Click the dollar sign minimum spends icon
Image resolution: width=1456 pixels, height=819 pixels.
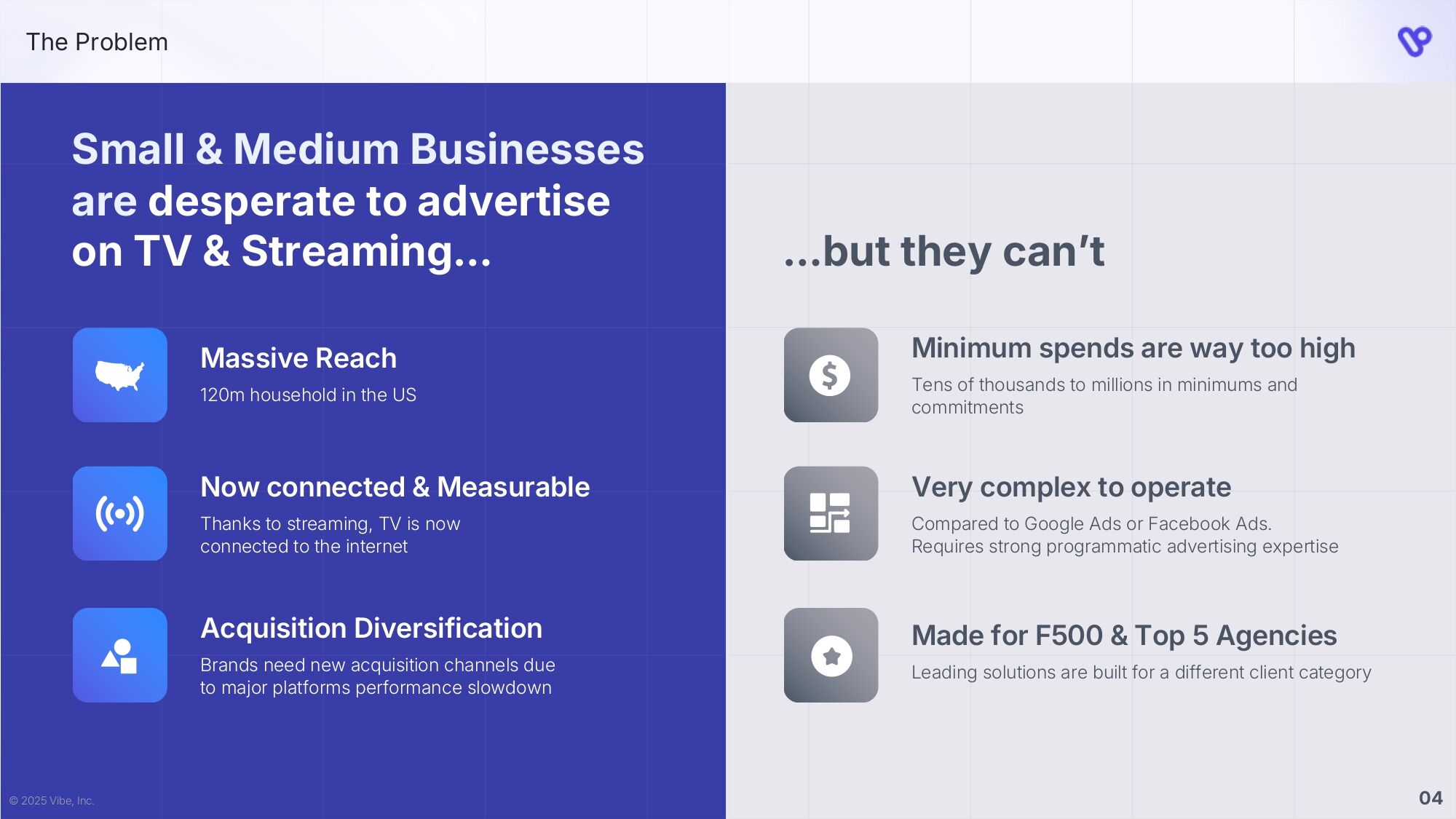click(831, 375)
